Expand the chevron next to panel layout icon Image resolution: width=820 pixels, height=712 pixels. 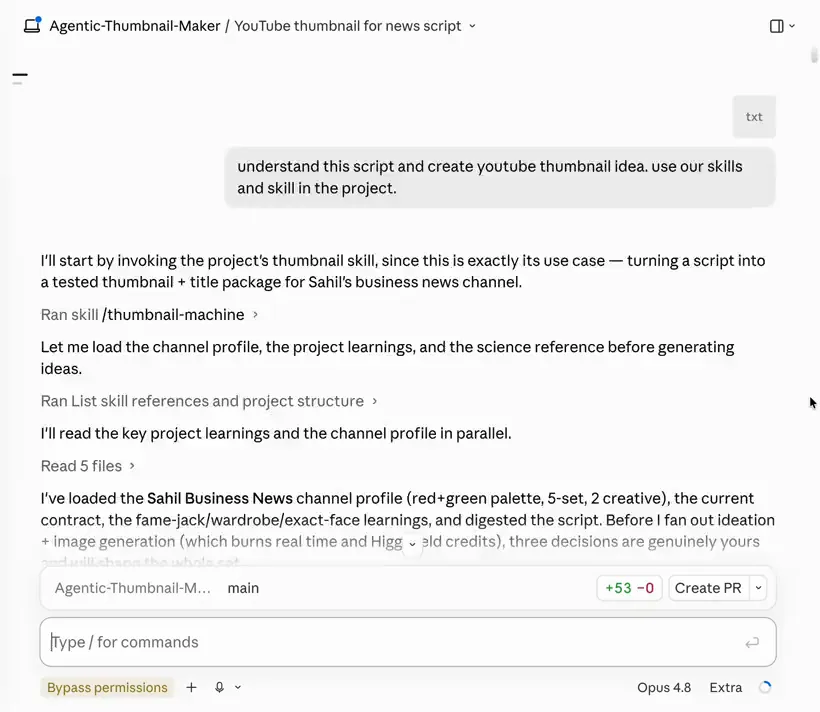tap(792, 26)
